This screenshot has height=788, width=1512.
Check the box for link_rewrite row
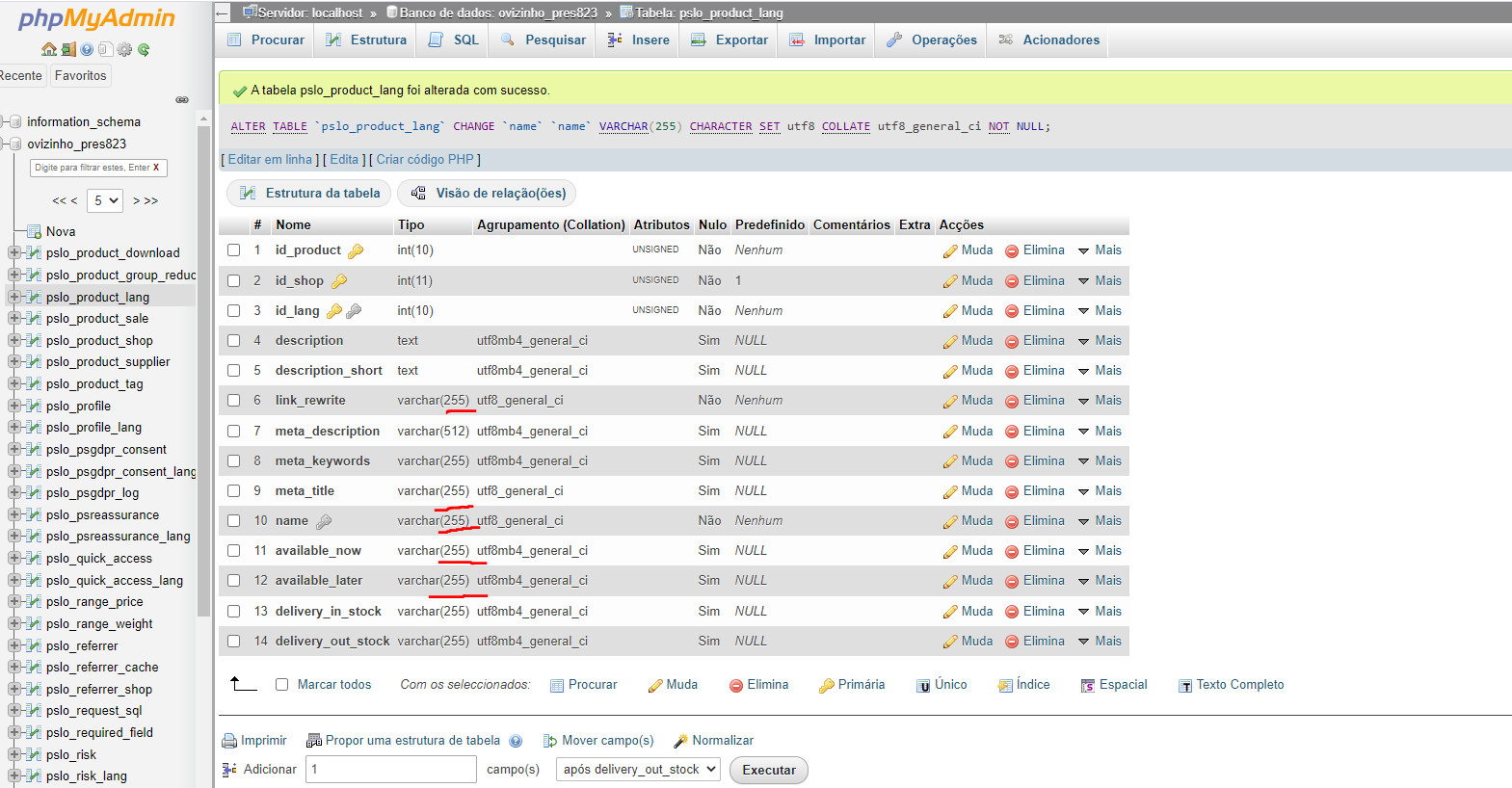pos(233,400)
